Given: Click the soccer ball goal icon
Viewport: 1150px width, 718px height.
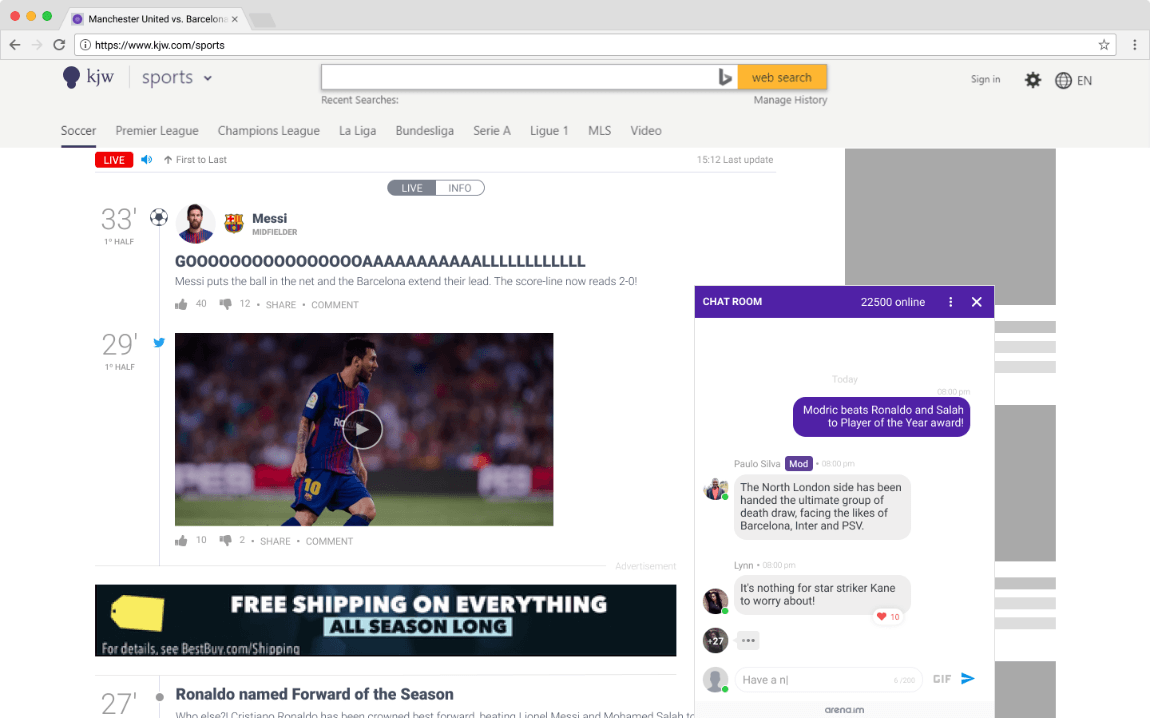Looking at the screenshot, I should click(158, 217).
